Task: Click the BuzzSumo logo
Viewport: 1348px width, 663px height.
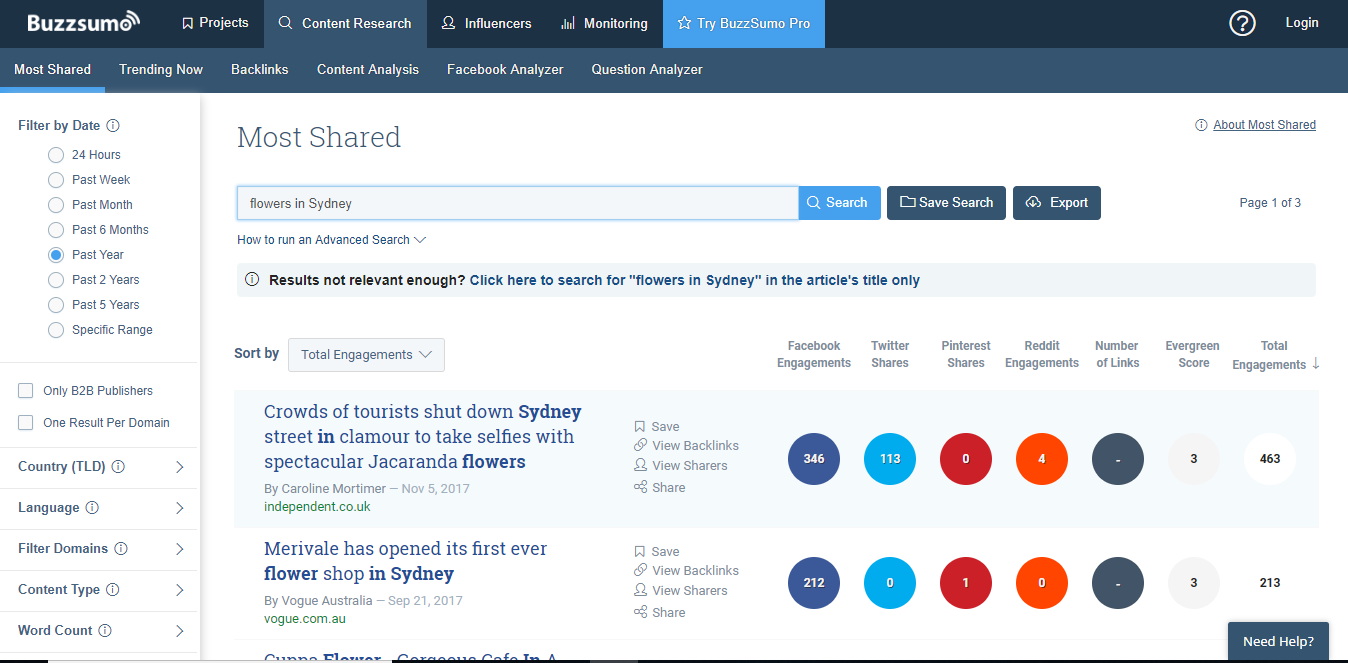Action: [83, 22]
